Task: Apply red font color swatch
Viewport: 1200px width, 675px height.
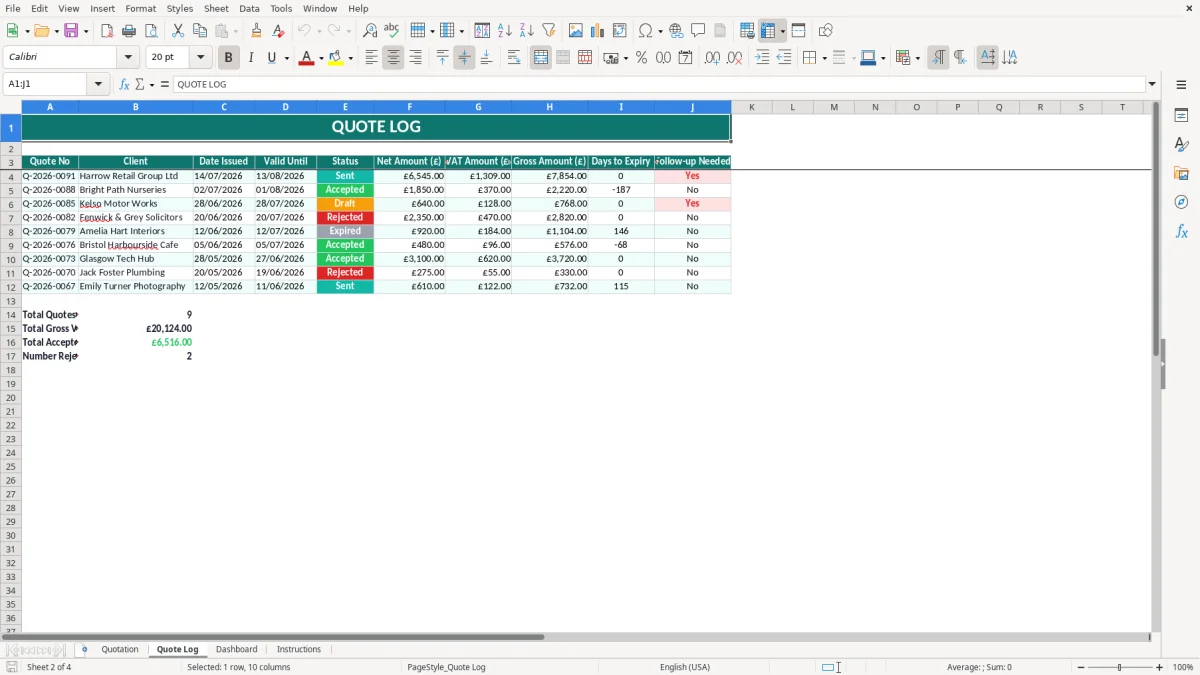Action: [306, 58]
